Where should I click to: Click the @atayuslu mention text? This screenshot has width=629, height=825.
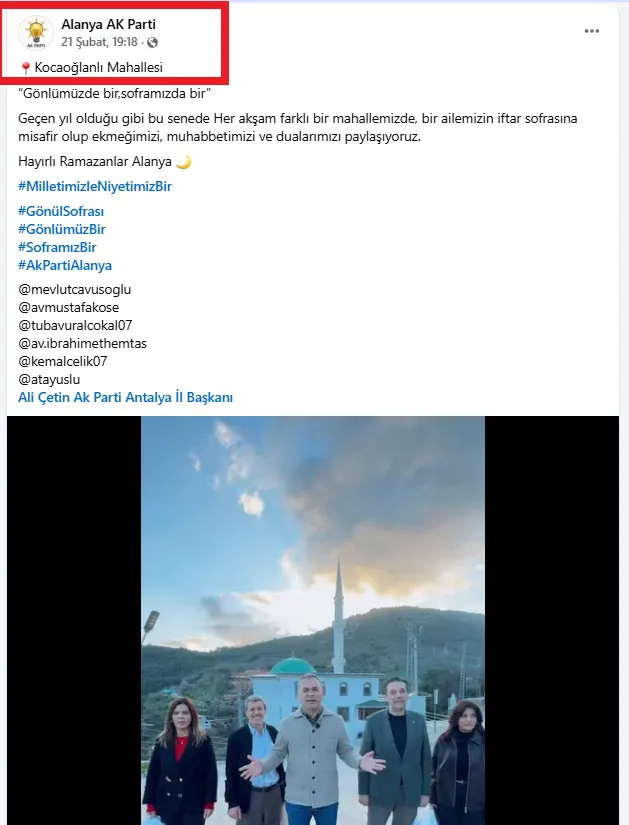pyautogui.click(x=49, y=379)
